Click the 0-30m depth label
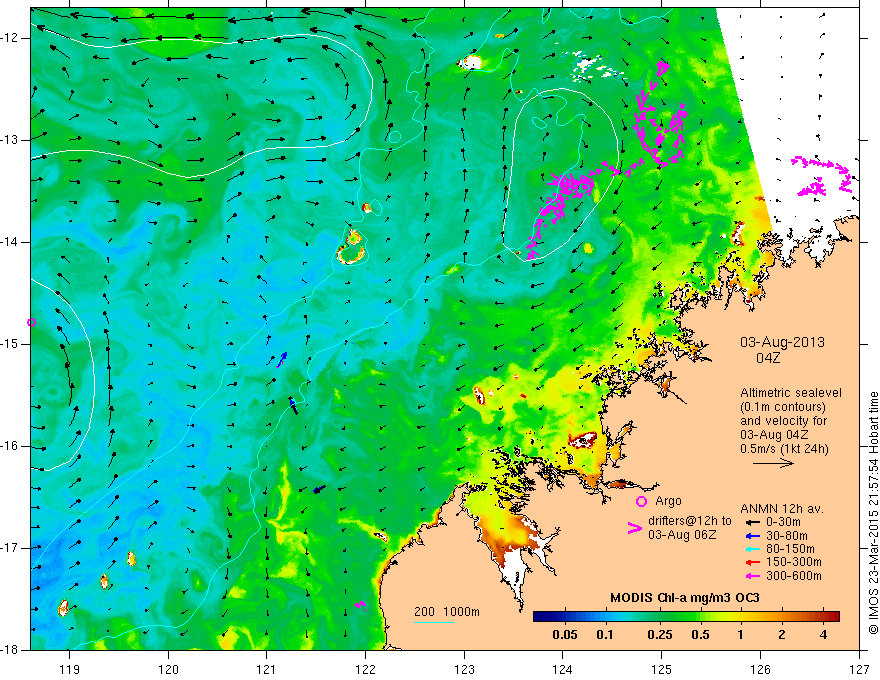 (785, 522)
